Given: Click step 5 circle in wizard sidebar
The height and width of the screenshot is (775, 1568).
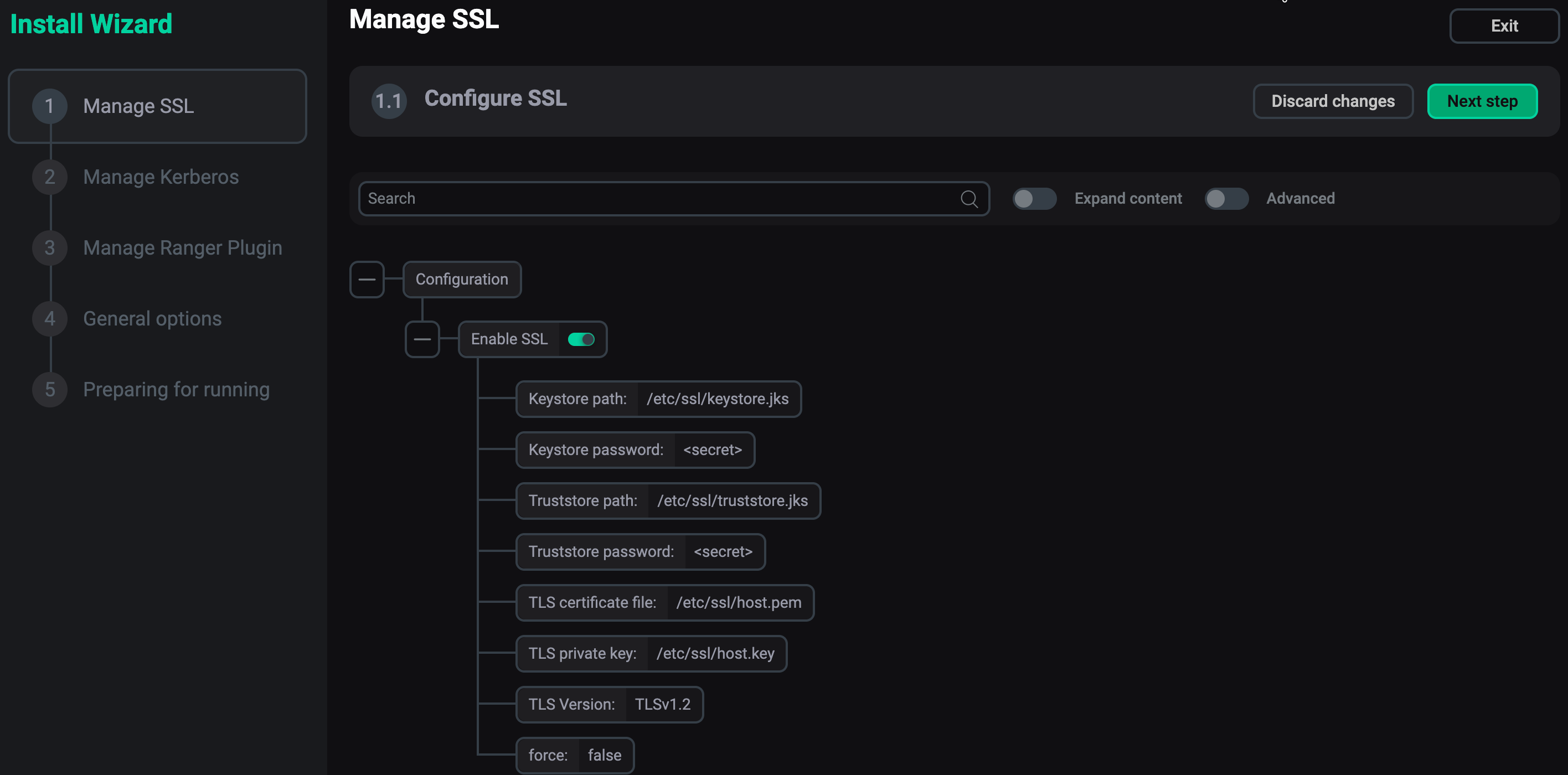Looking at the screenshot, I should pos(50,390).
